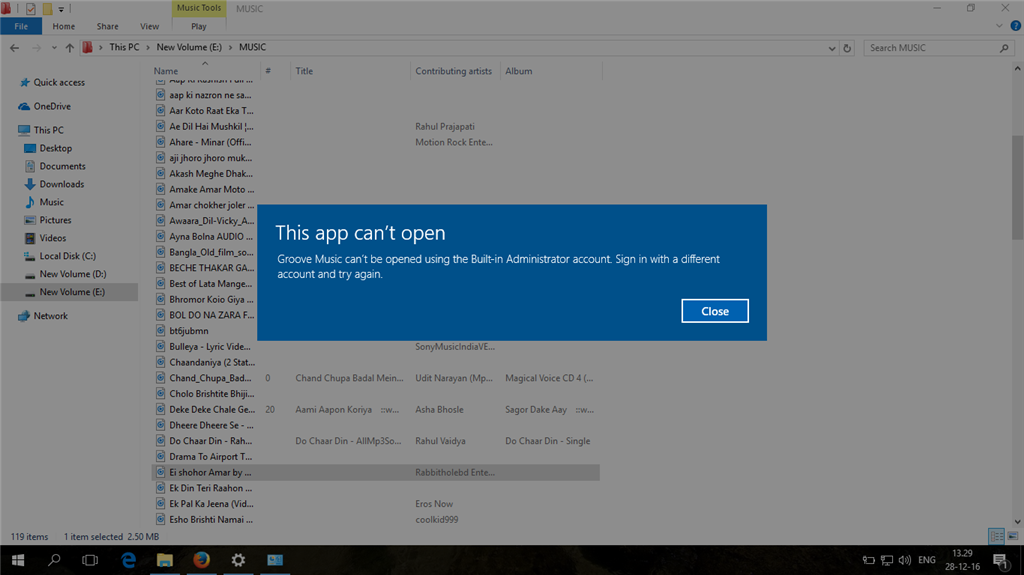This screenshot has width=1024, height=575.
Task: Go up one folder level
Action: pyautogui.click(x=69, y=48)
